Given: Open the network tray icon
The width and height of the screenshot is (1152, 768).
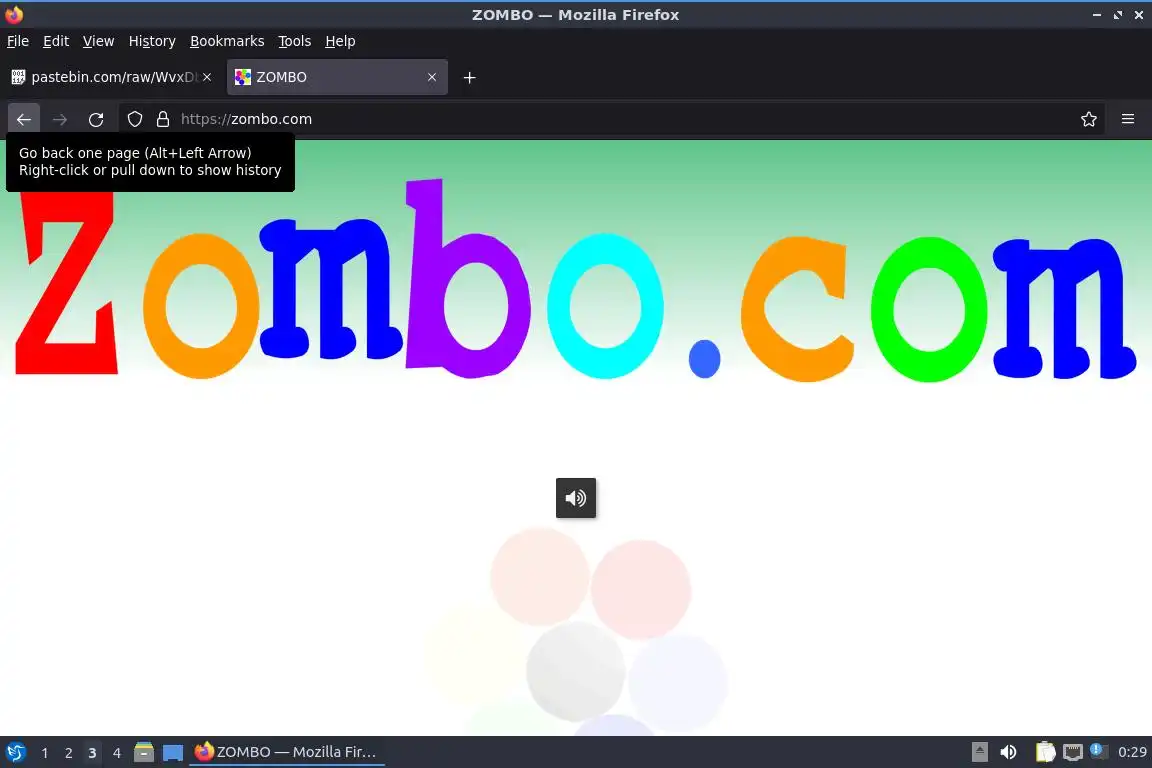Looking at the screenshot, I should pyautogui.click(x=1073, y=753).
